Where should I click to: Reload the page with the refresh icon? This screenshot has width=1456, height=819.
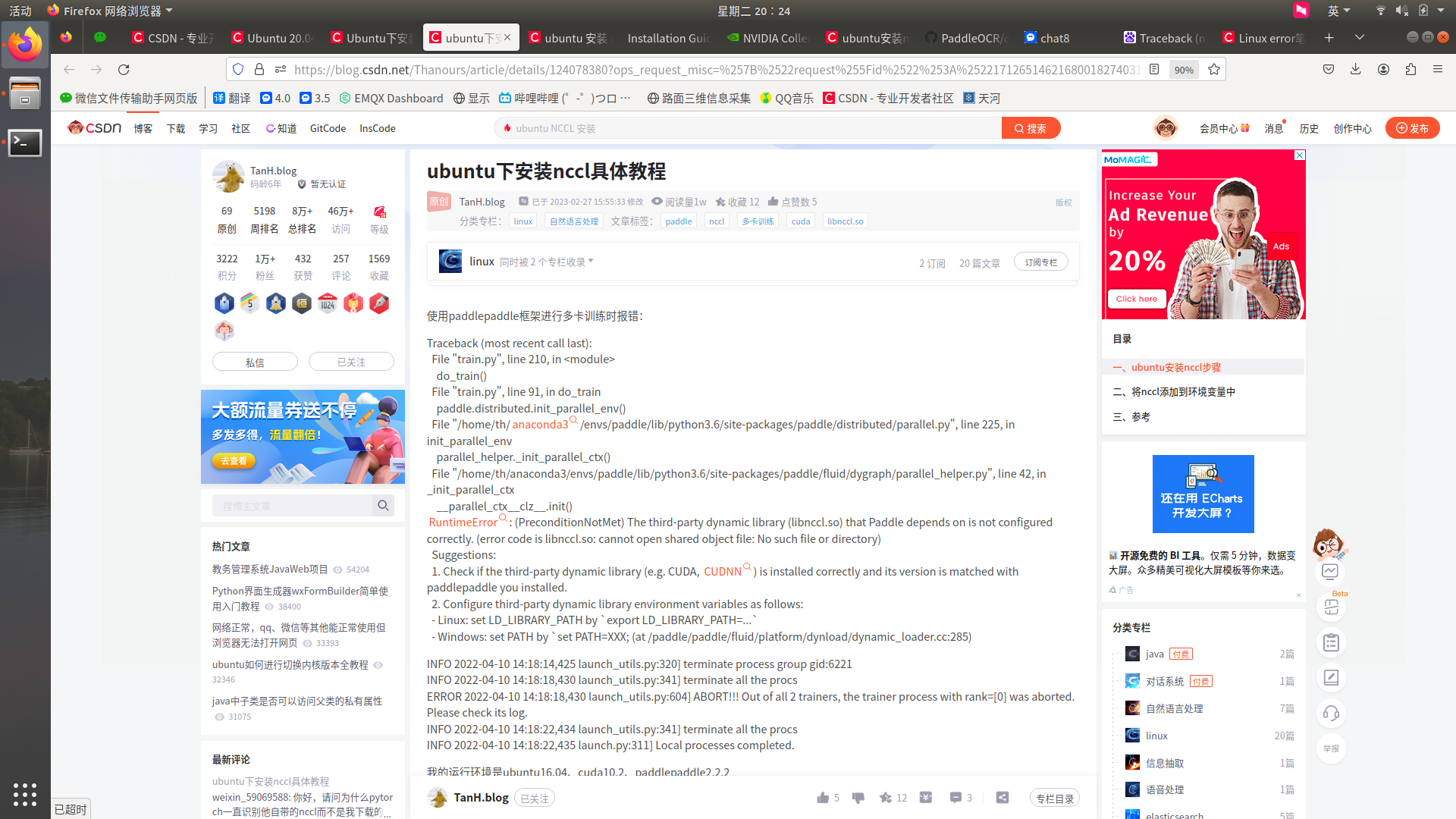coord(124,70)
